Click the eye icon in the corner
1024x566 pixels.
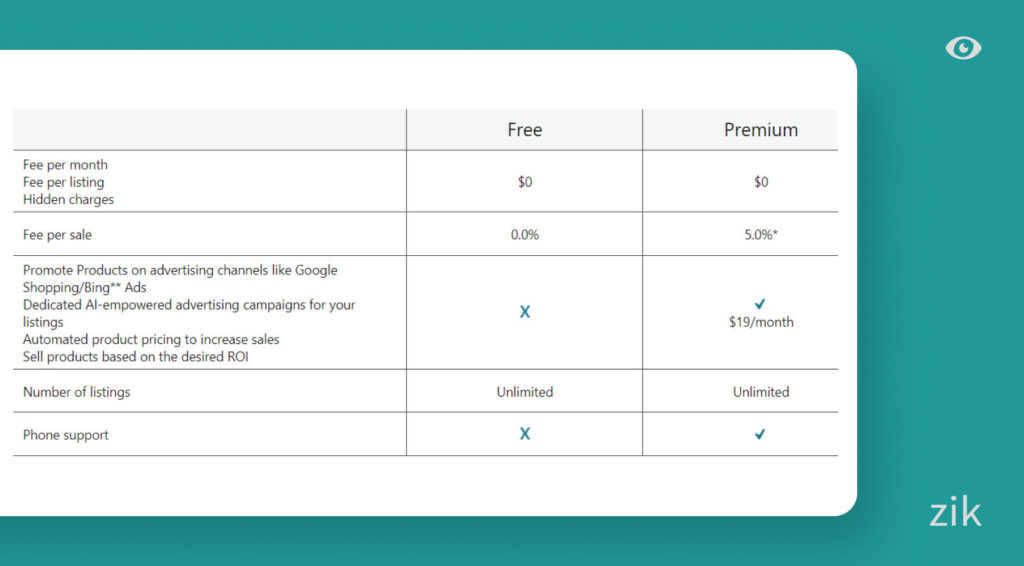point(963,48)
